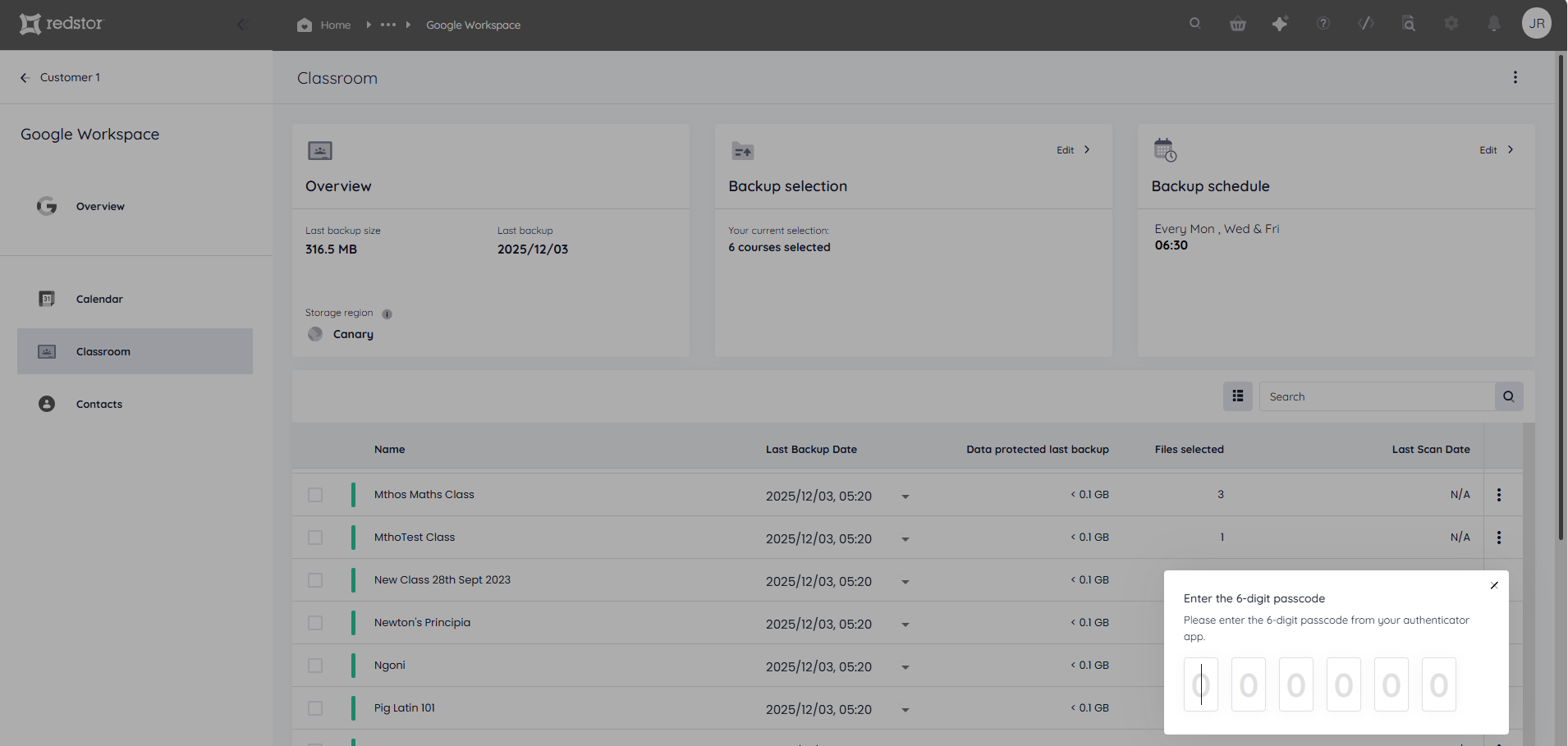Sort by the Last Backup Date column
The width and height of the screenshot is (1568, 746).
click(x=811, y=449)
